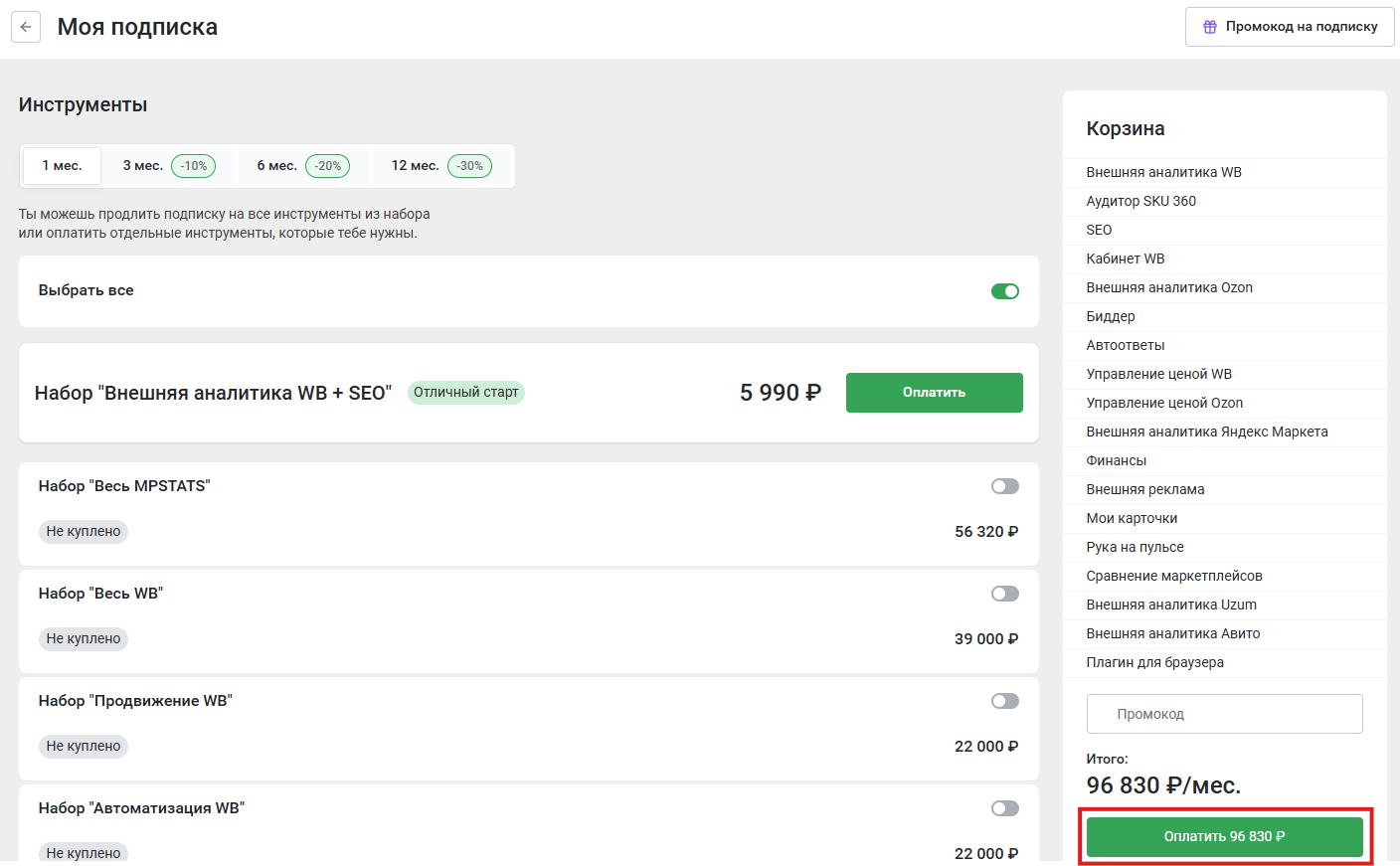Screen dimensions: 1400x866
Task: Click the 56 320 ₽ price
Action: point(986,532)
